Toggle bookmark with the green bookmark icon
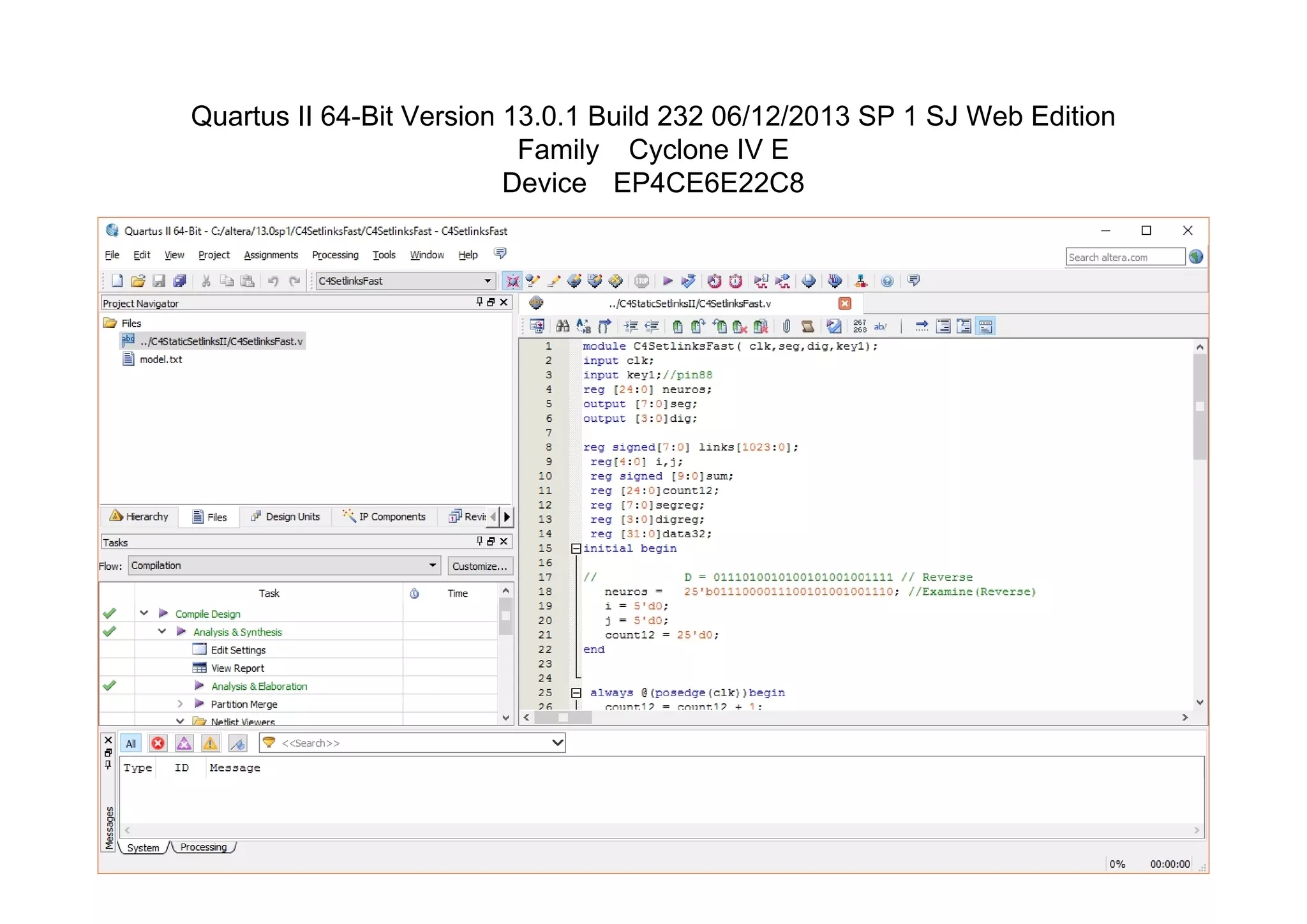This screenshot has width=1307, height=924. tap(678, 327)
